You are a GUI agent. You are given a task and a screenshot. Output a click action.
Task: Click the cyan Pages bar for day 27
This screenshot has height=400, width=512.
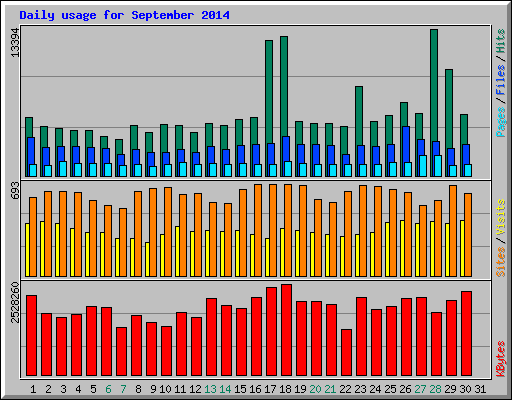[423, 166]
